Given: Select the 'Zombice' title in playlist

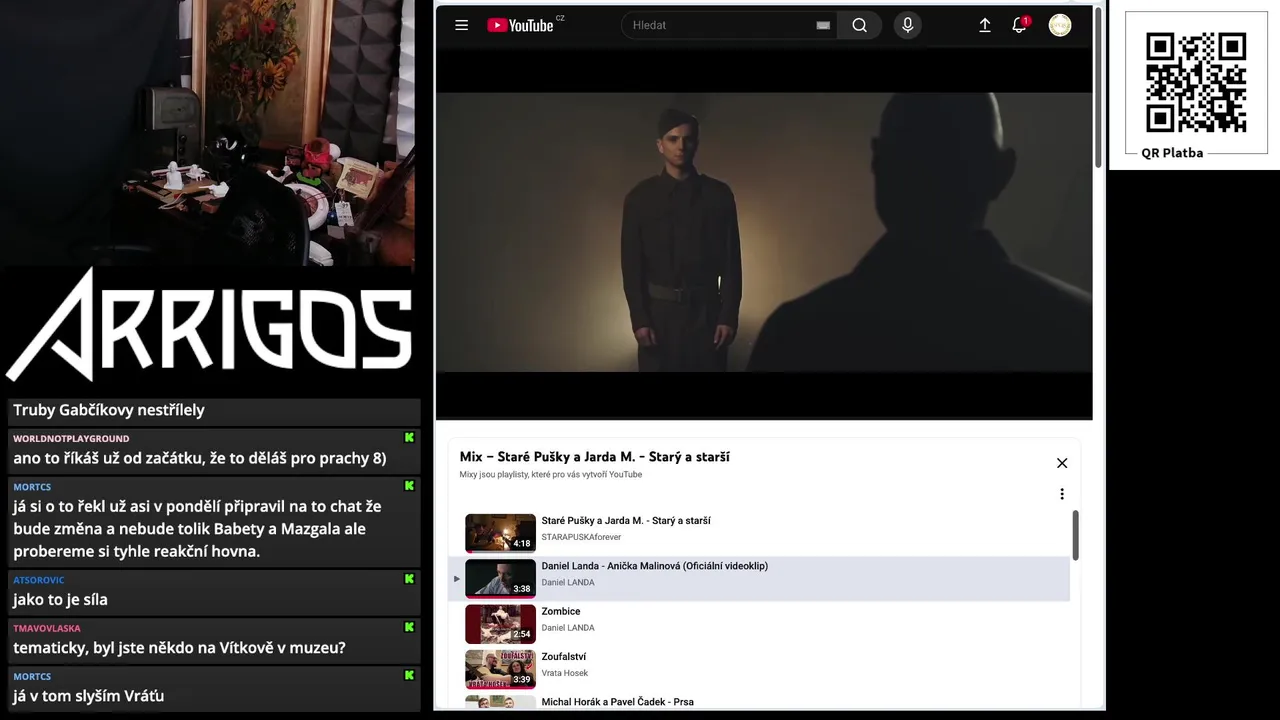Looking at the screenshot, I should (561, 611).
